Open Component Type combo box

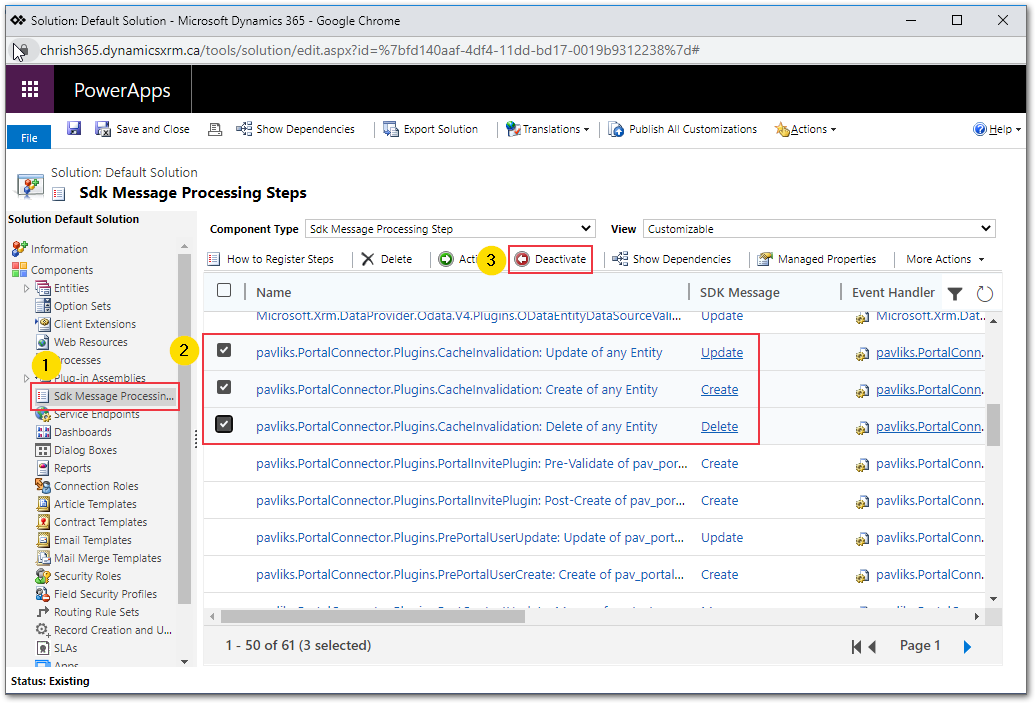pos(450,229)
